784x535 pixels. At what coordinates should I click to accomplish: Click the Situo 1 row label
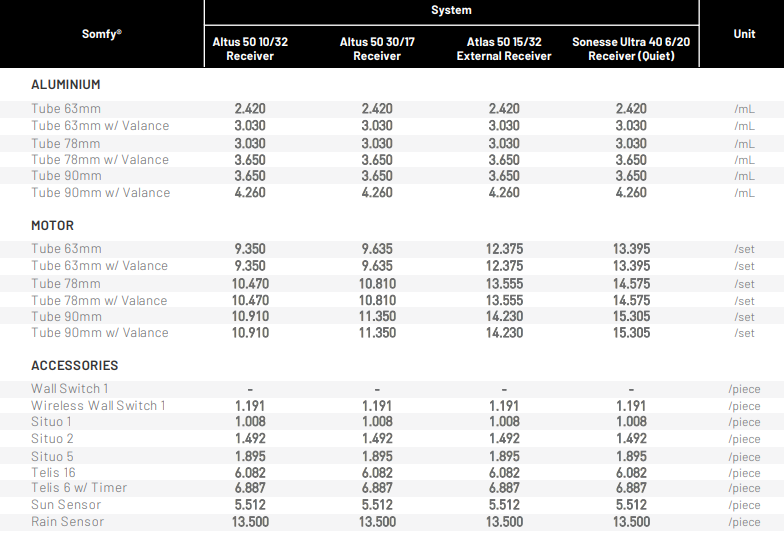point(51,422)
